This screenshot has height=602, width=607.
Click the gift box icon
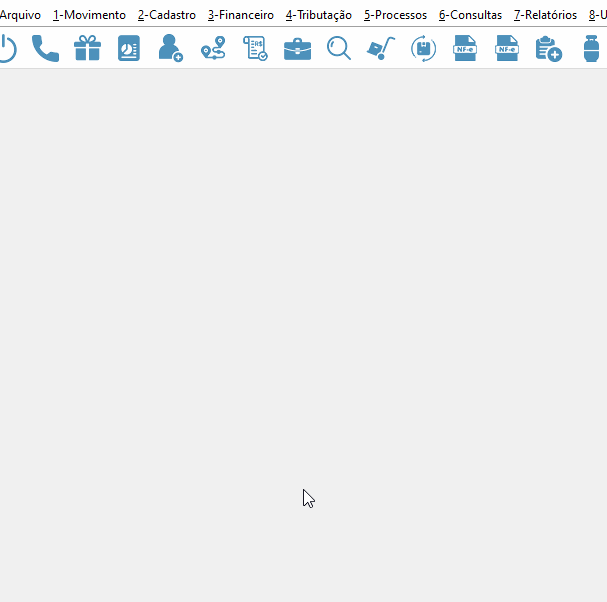pyautogui.click(x=87, y=48)
